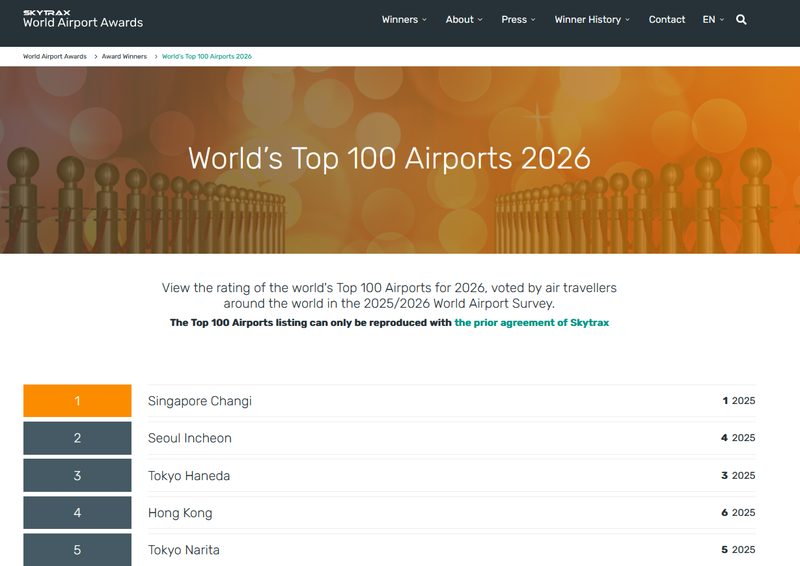Expand the Press menu
Screen dimensions: 800x566
coord(518,20)
